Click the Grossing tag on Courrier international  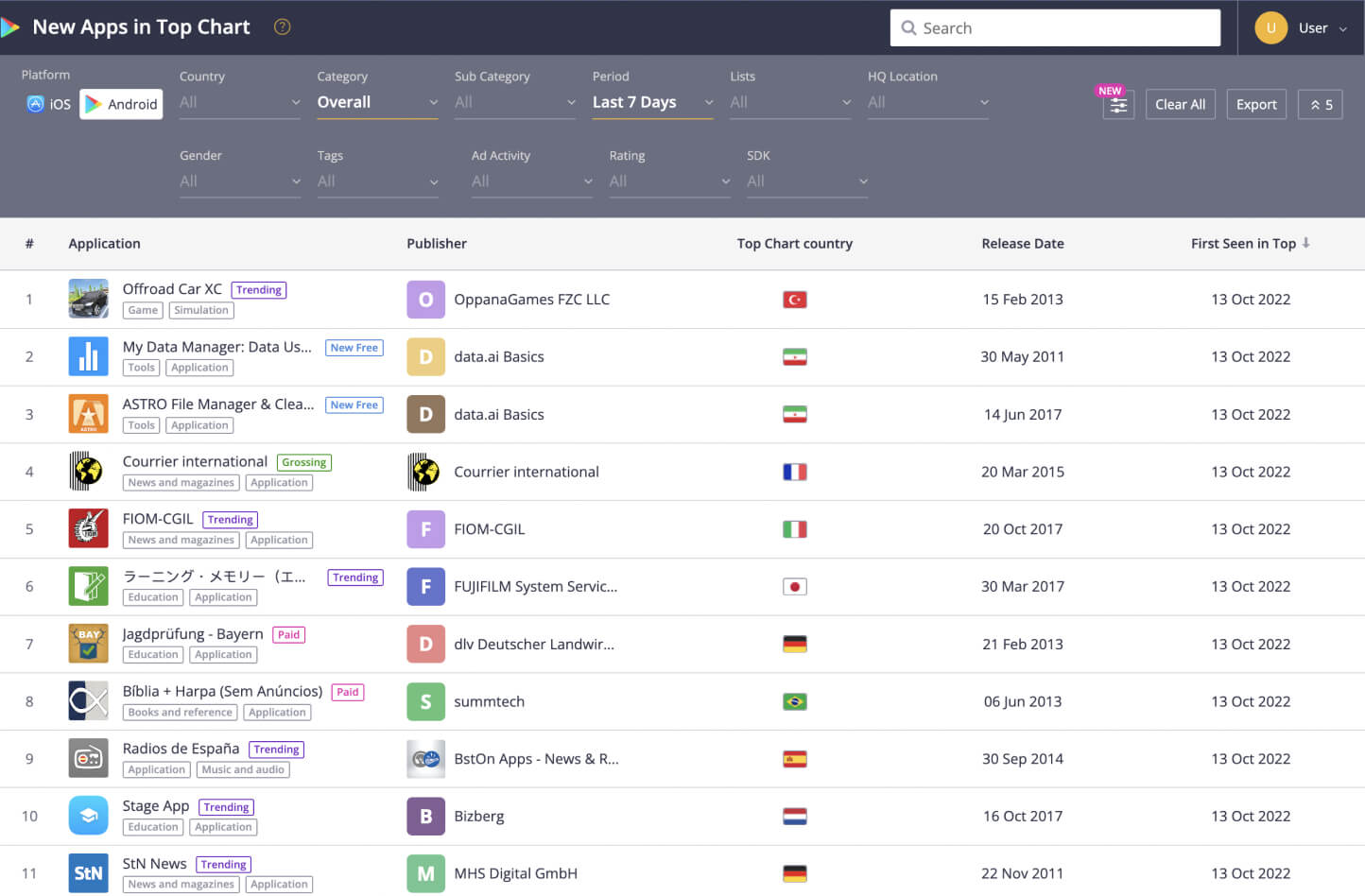coord(304,462)
